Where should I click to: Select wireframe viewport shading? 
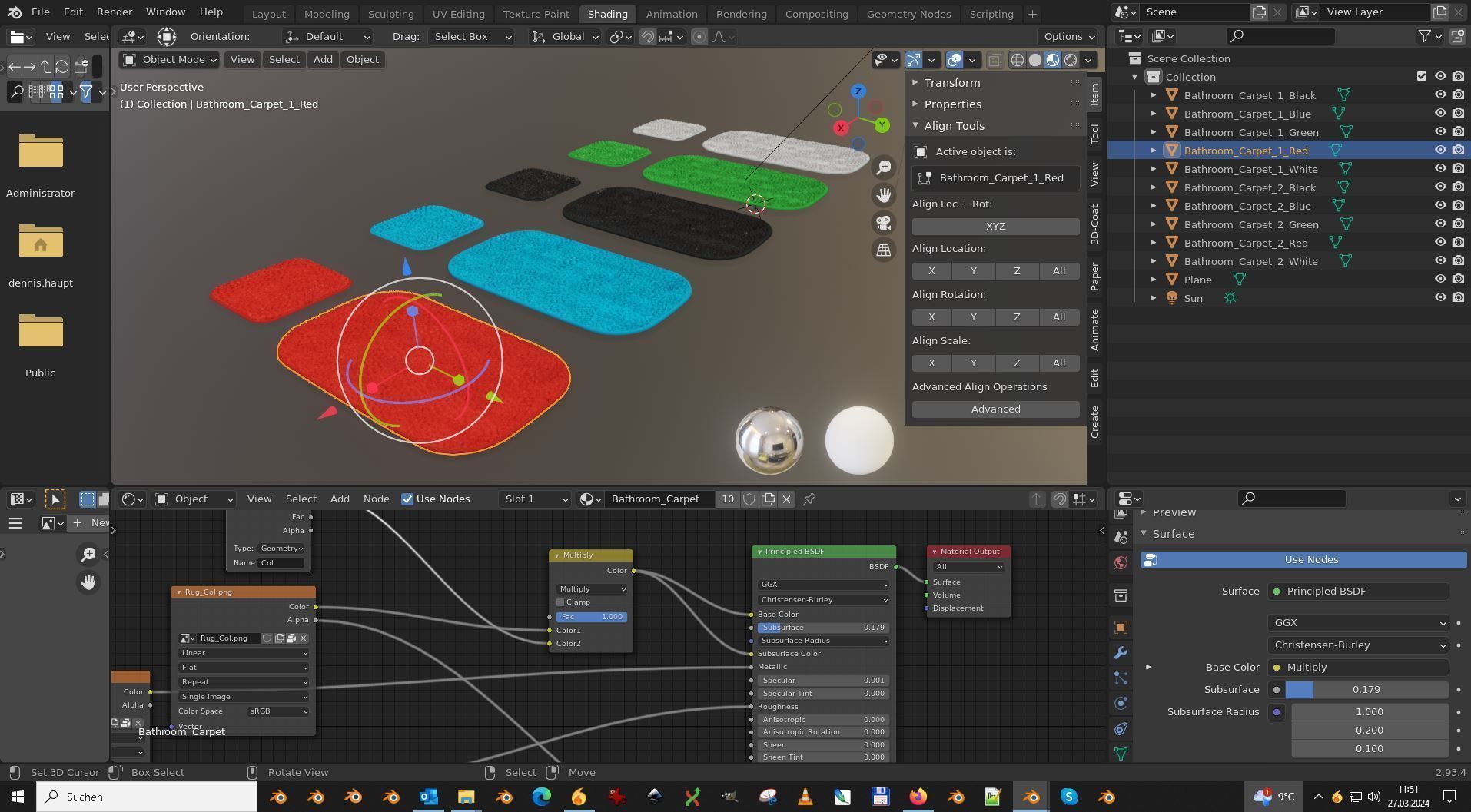[1018, 60]
